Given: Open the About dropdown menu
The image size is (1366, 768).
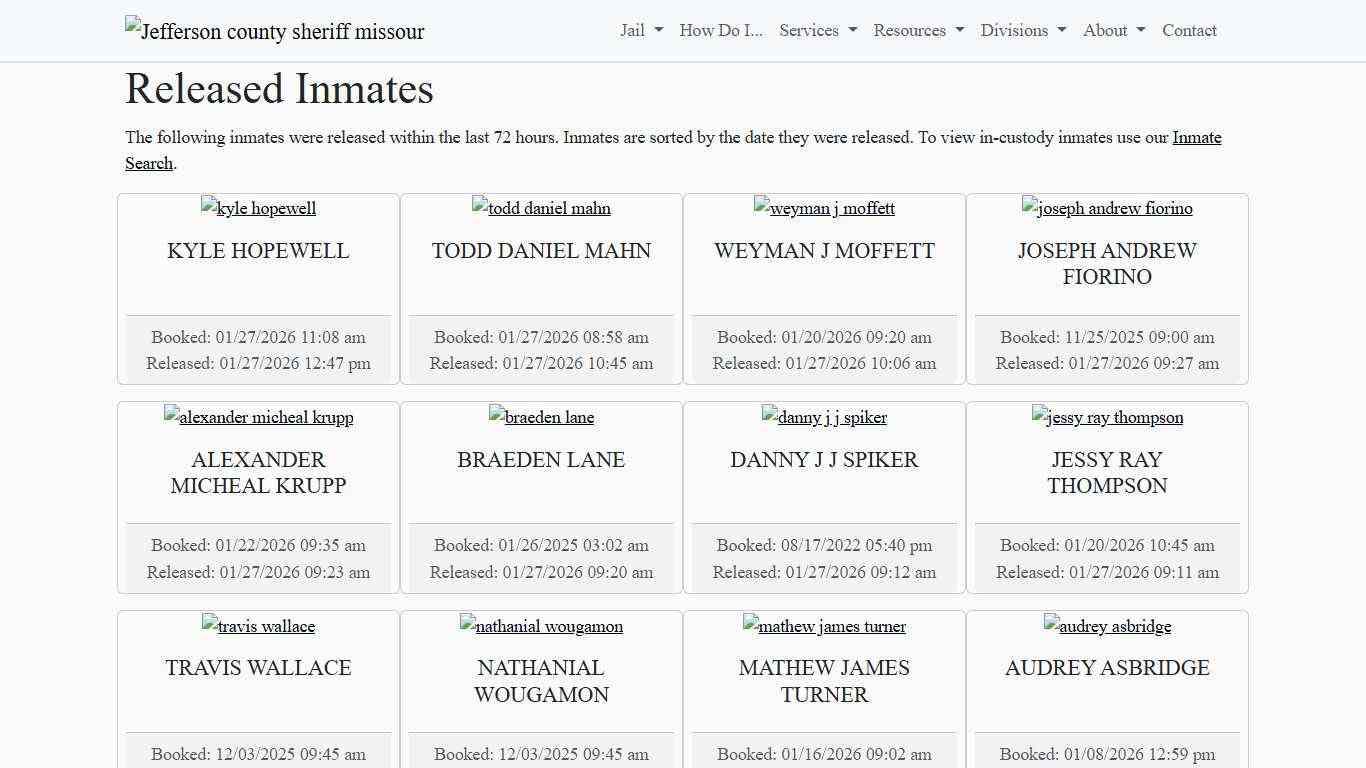Looking at the screenshot, I should pyautogui.click(x=1114, y=30).
